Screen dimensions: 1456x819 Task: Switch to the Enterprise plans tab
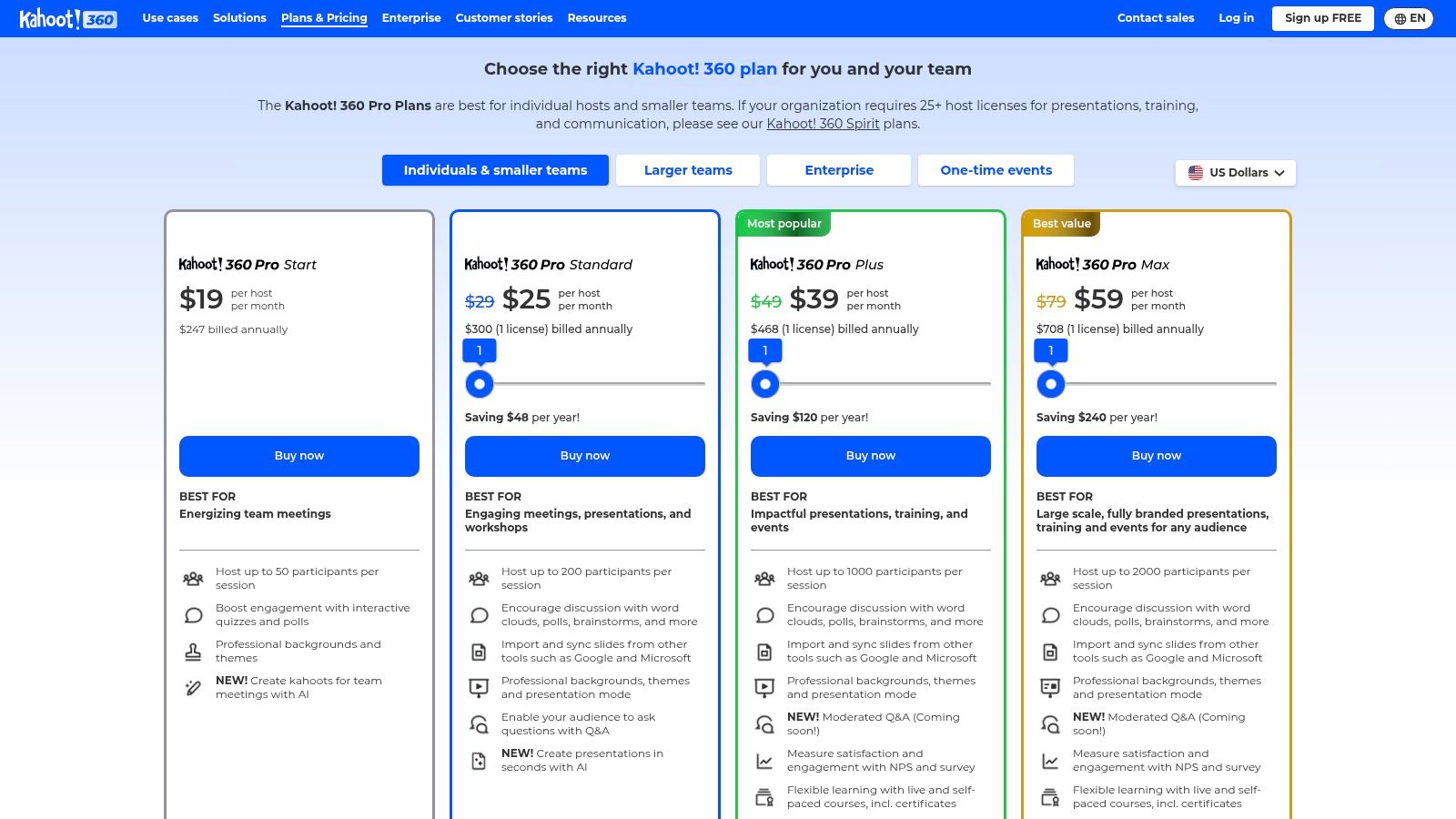(x=839, y=170)
